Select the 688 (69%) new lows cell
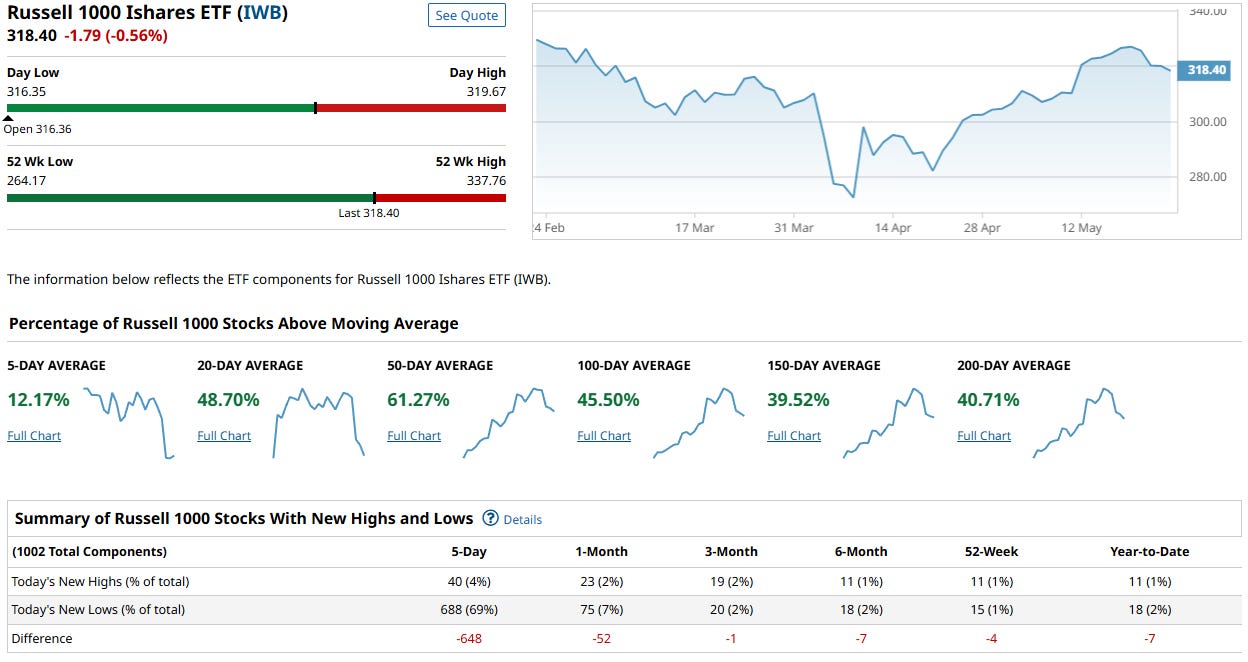Screen dimensions: 1248x662 (x=470, y=609)
